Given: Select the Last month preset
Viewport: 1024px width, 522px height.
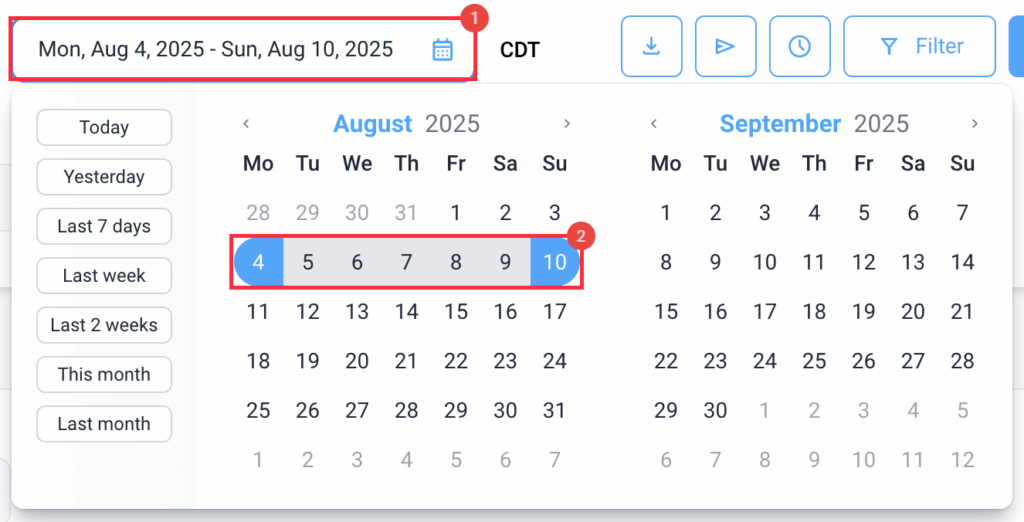Looking at the screenshot, I should (x=104, y=424).
